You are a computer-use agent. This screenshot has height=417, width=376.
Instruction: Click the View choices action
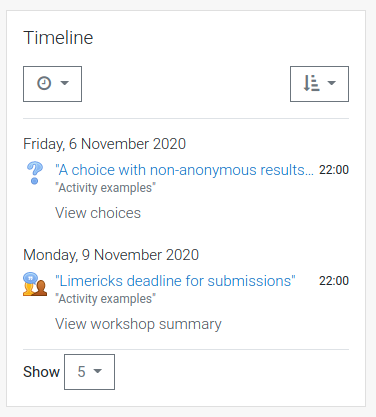tap(98, 213)
